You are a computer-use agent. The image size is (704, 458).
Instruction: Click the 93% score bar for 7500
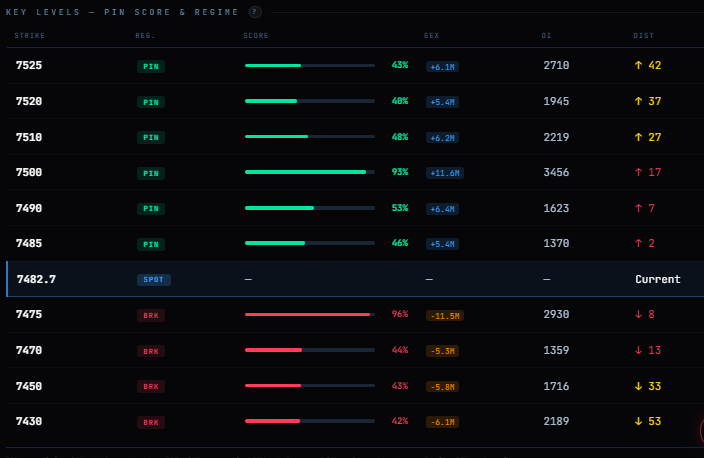[310, 172]
